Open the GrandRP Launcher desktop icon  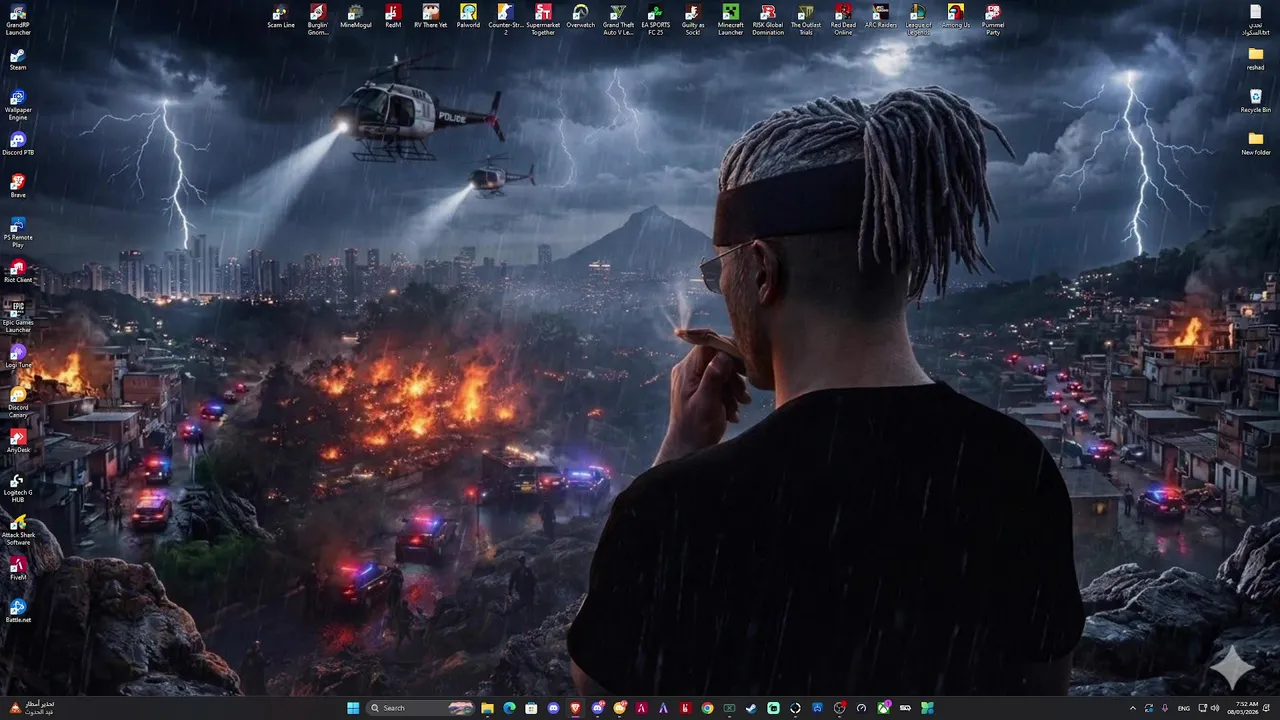pyautogui.click(x=18, y=19)
